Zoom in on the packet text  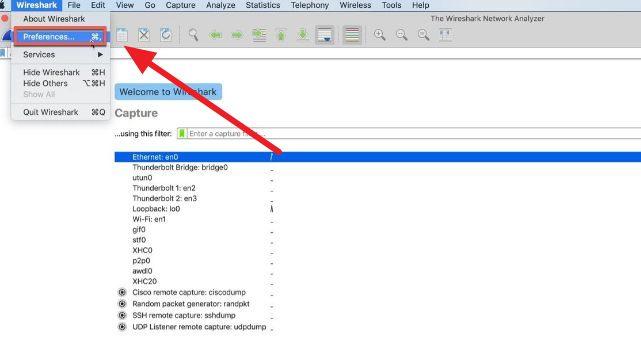coord(380,35)
